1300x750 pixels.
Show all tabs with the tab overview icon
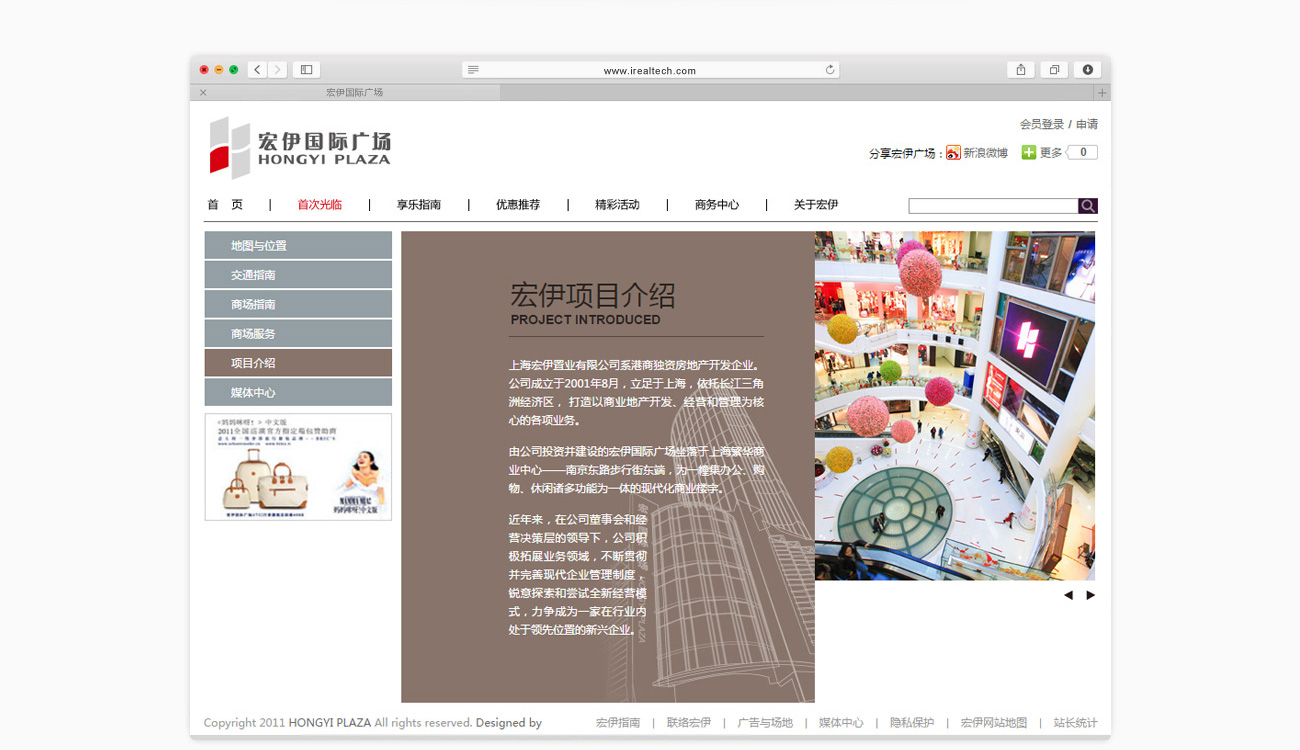tap(1054, 70)
